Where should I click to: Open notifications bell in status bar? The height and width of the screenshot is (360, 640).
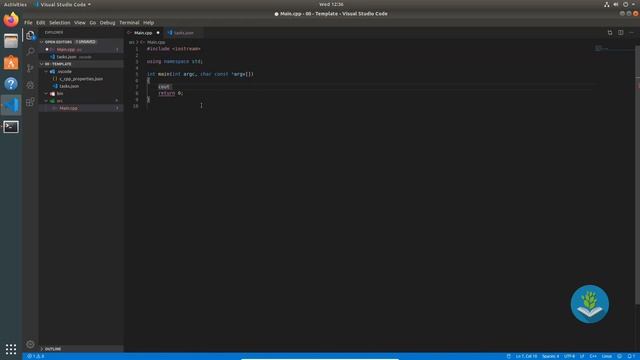tap(631, 356)
